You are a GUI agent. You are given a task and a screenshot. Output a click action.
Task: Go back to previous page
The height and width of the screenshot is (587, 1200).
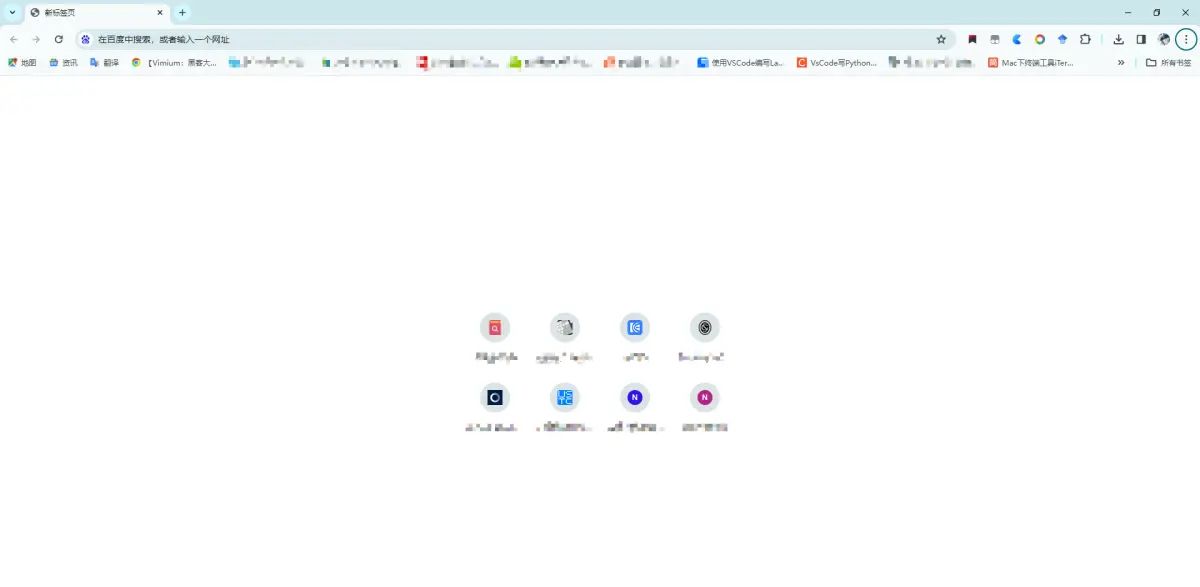click(x=14, y=39)
